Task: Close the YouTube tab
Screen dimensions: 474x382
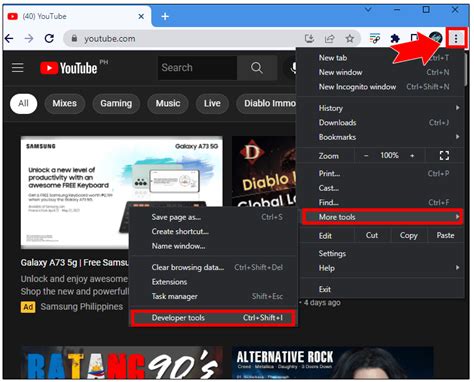Action: pyautogui.click(x=141, y=16)
